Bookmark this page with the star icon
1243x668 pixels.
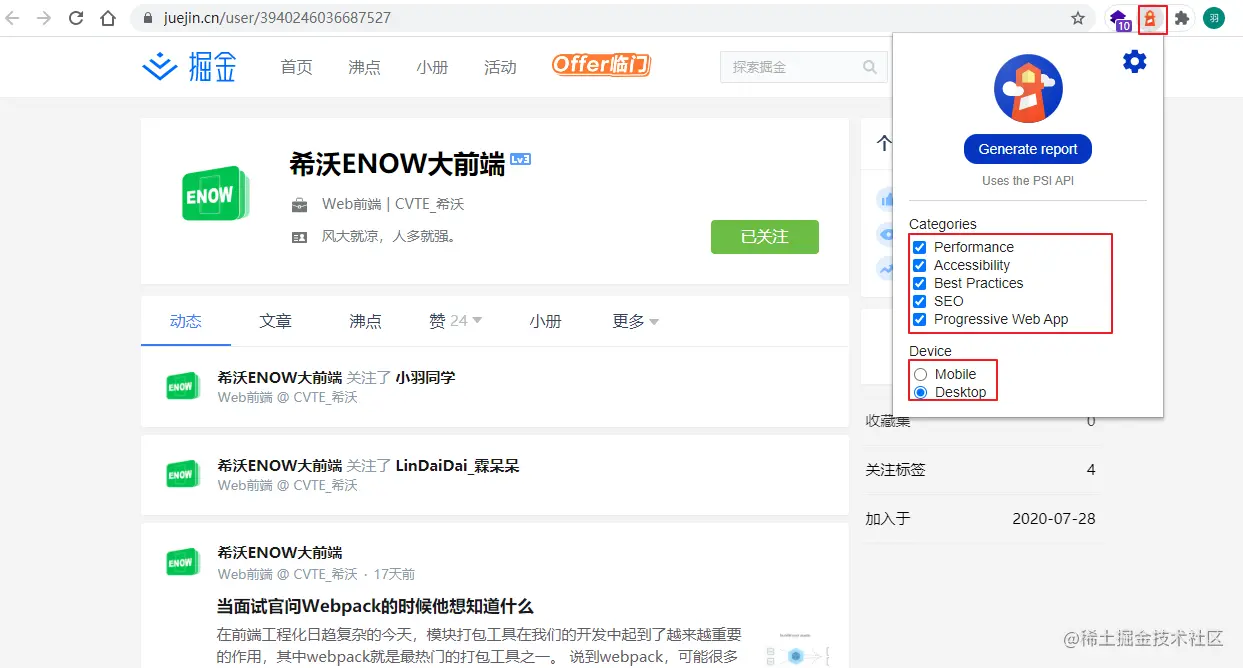point(1078,18)
